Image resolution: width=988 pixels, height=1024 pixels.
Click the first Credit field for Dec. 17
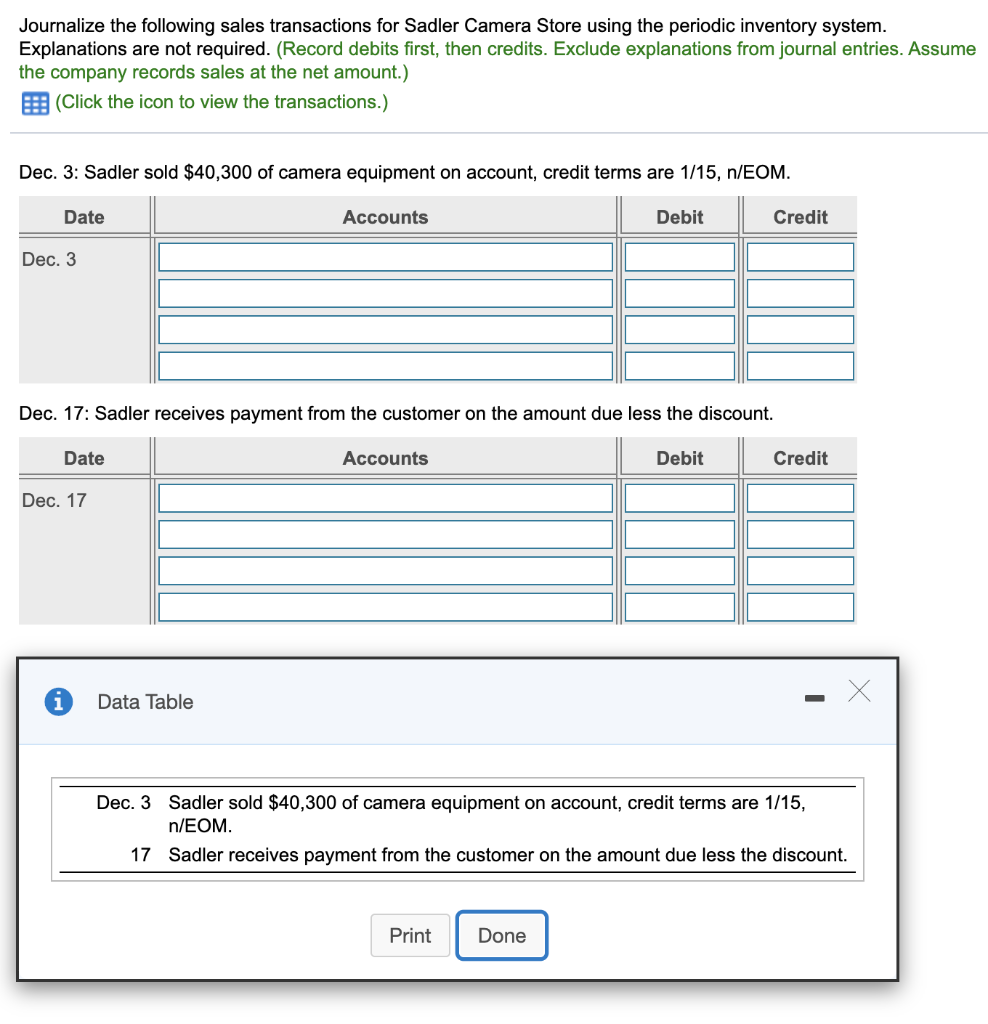coord(799,497)
